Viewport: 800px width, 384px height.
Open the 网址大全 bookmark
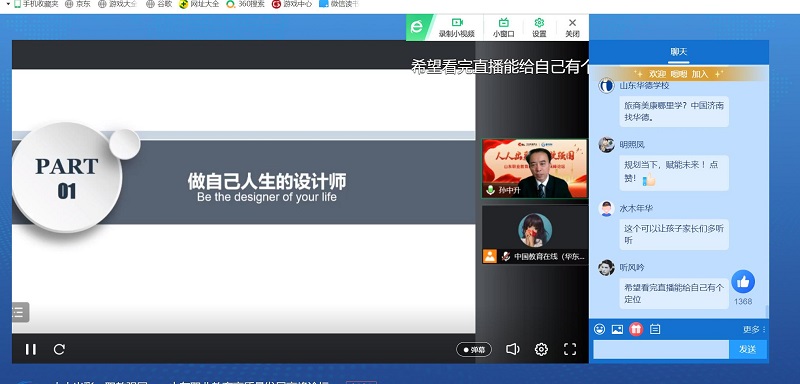199,4
